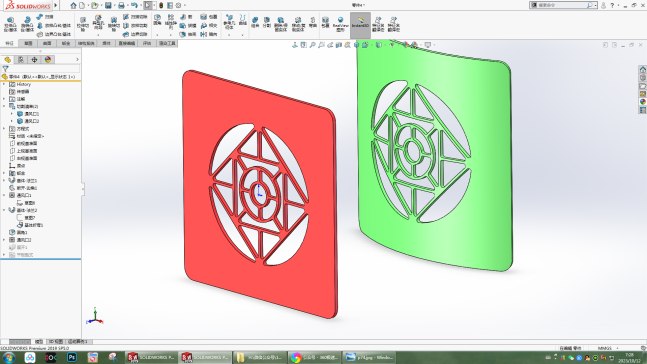Toggle the Select cursor tool
This screenshot has height=364, width=647.
point(148,5)
